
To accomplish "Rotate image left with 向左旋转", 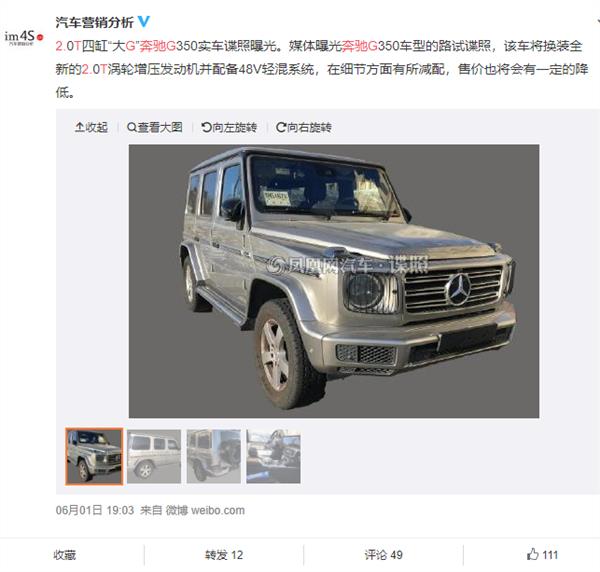I will click(229, 127).
